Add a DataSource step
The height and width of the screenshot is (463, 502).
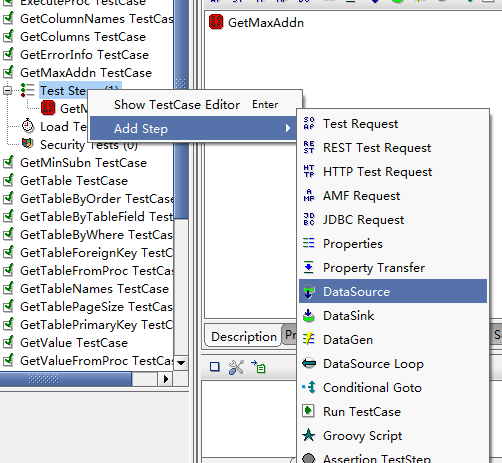[x=393, y=291]
